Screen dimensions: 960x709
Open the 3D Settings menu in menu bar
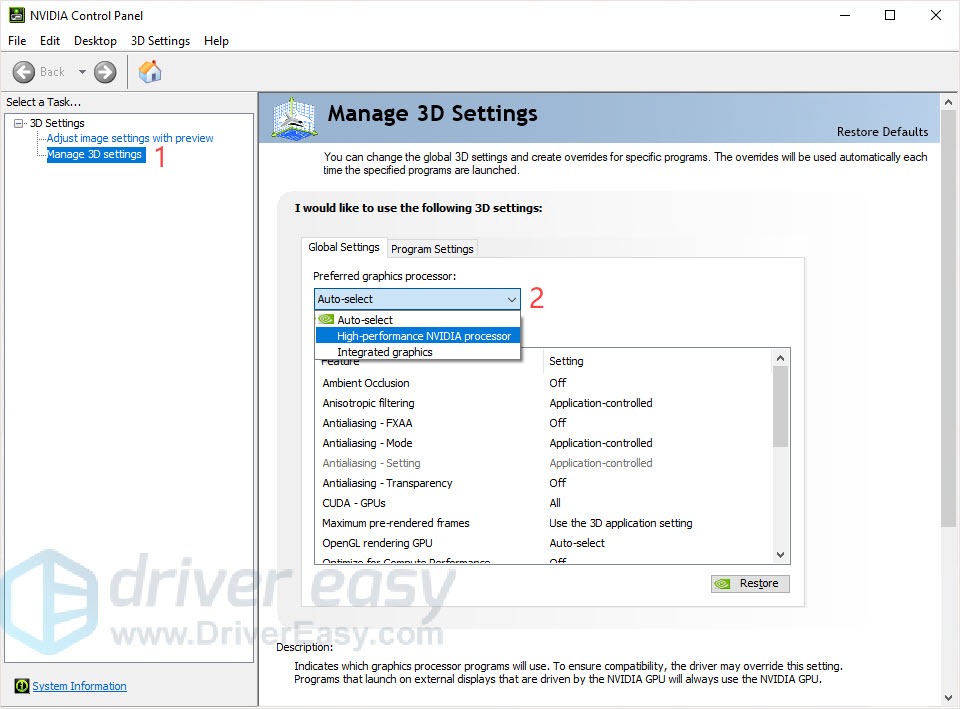tap(160, 41)
